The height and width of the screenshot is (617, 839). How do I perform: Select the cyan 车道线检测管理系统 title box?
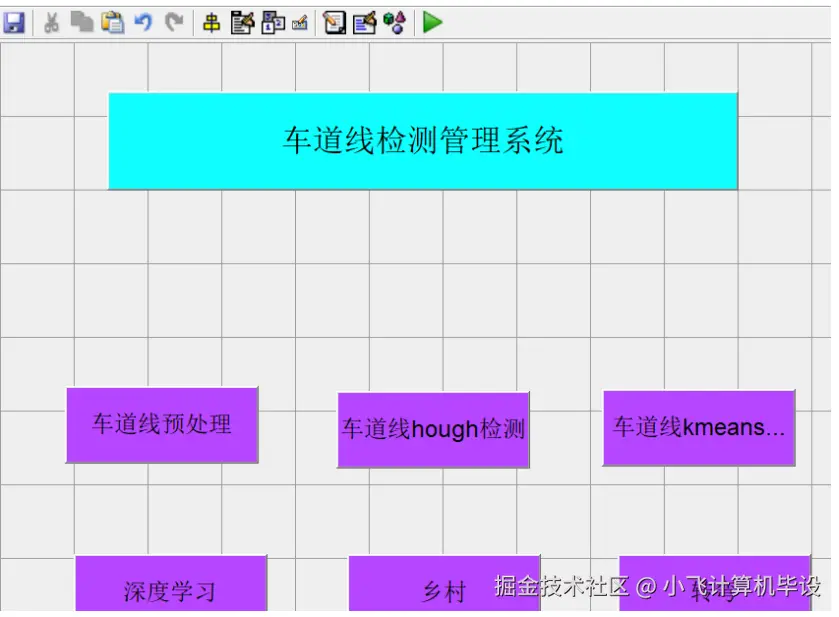[x=423, y=141]
